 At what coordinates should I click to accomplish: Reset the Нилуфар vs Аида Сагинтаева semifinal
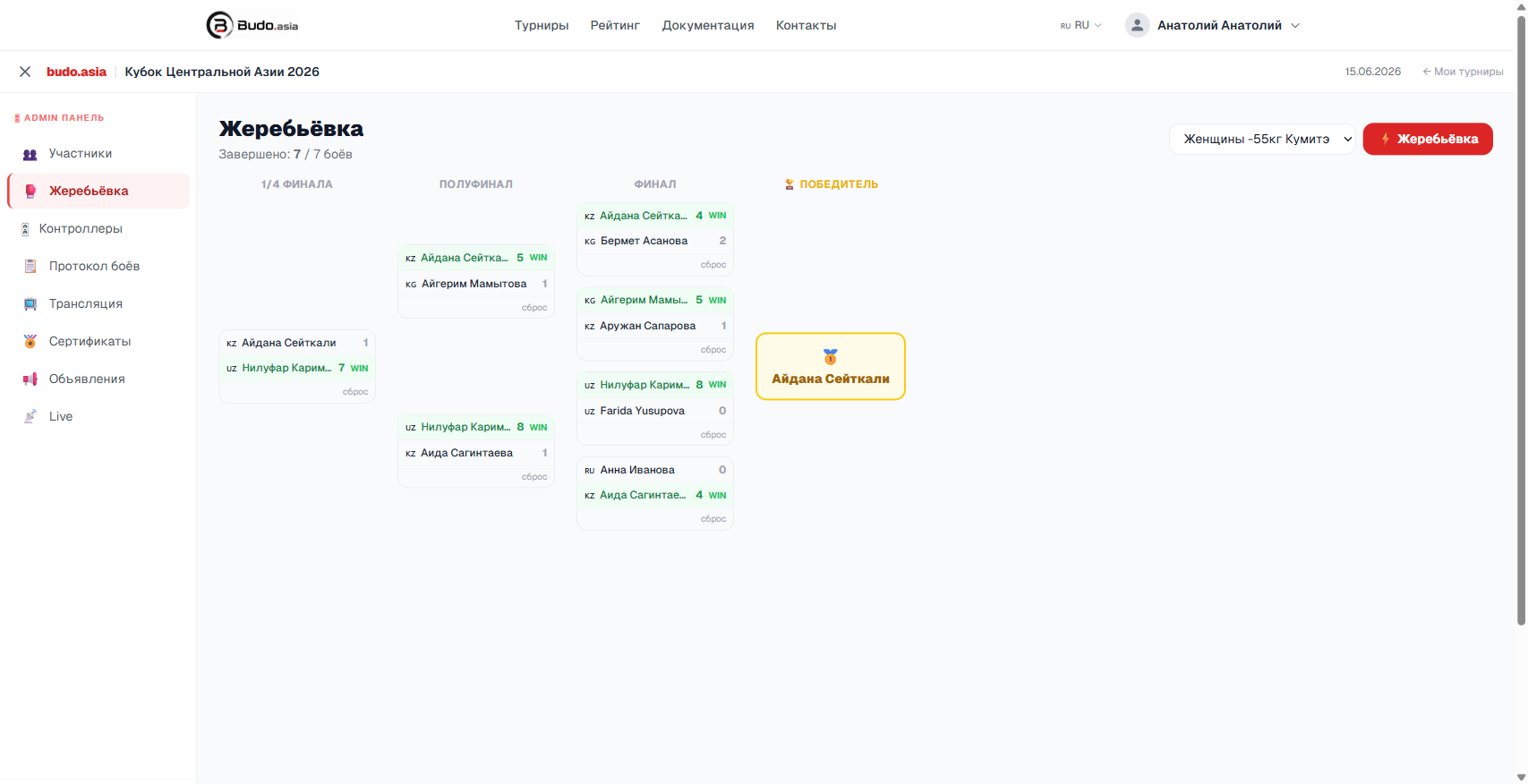[x=534, y=477]
